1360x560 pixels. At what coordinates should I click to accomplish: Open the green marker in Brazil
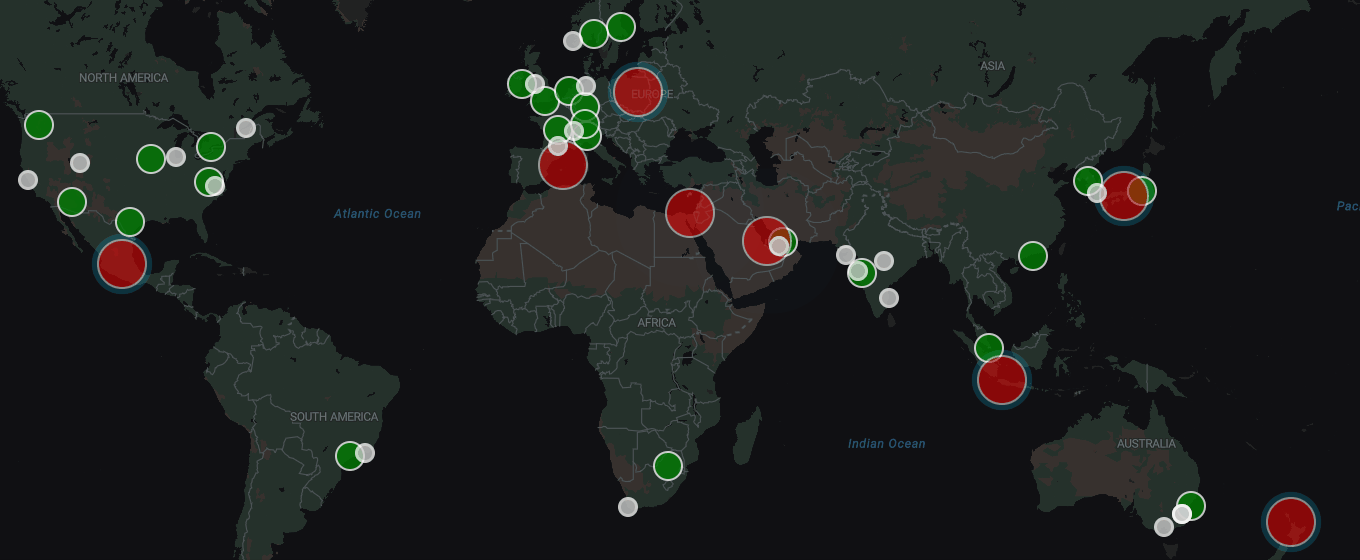click(x=349, y=456)
